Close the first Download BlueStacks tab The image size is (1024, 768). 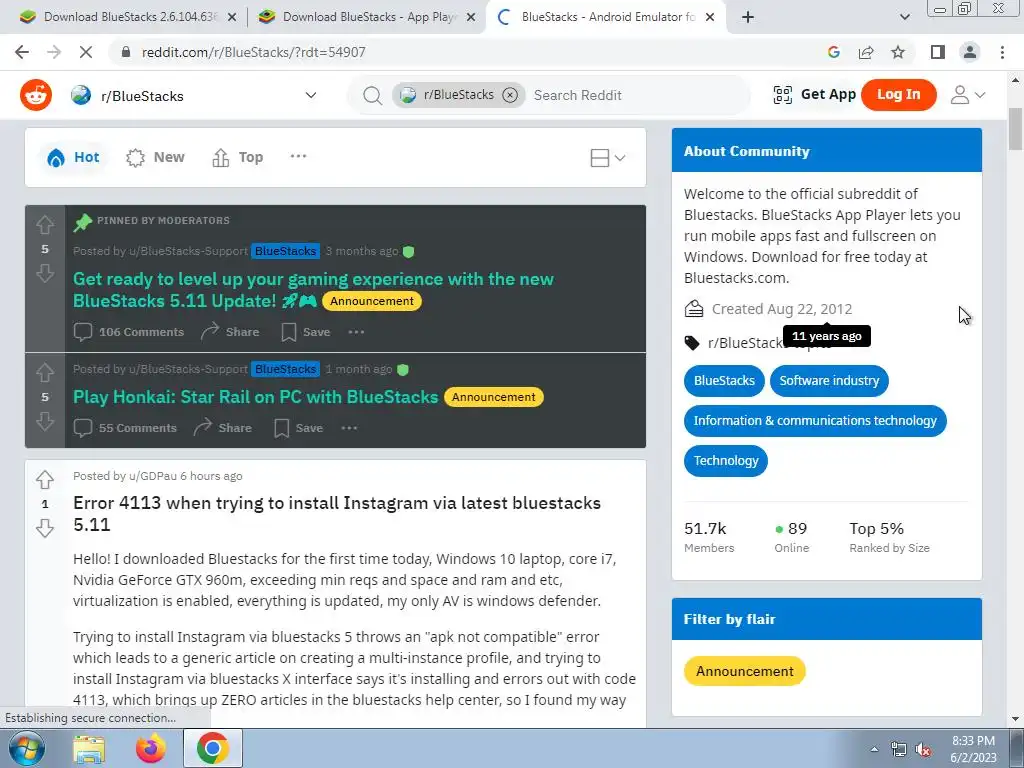(232, 18)
